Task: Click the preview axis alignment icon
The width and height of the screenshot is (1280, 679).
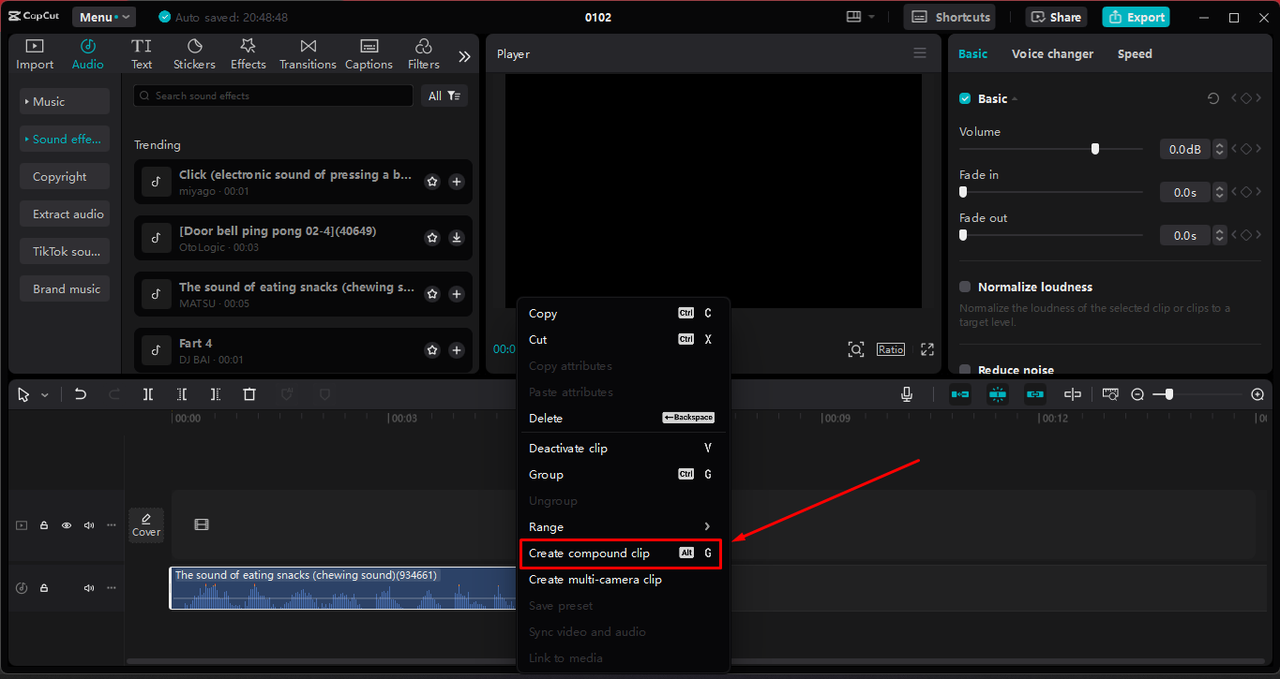Action: (x=1073, y=395)
